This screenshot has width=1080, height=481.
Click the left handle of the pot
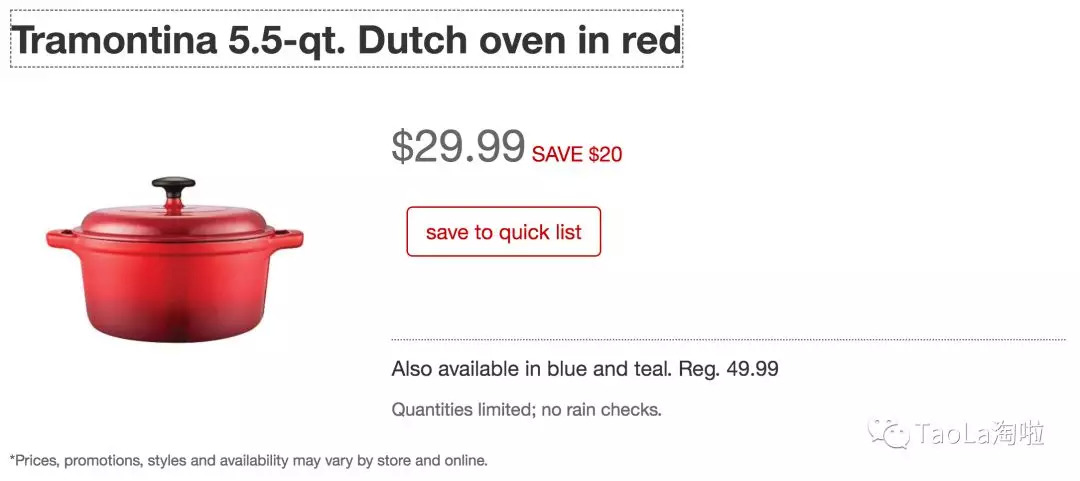[58, 237]
